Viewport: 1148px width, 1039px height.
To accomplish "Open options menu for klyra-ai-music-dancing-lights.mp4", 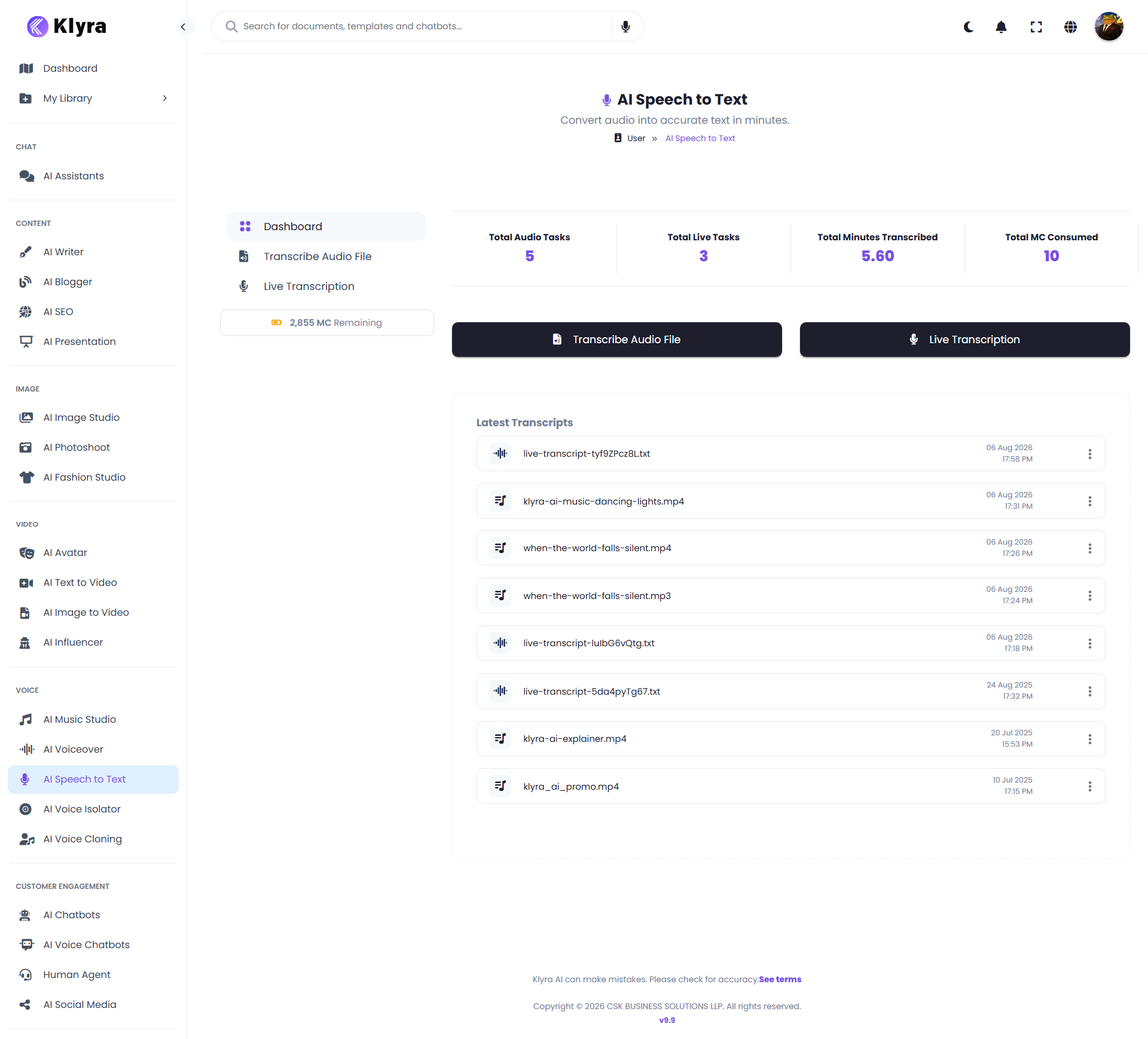I will pos(1090,501).
